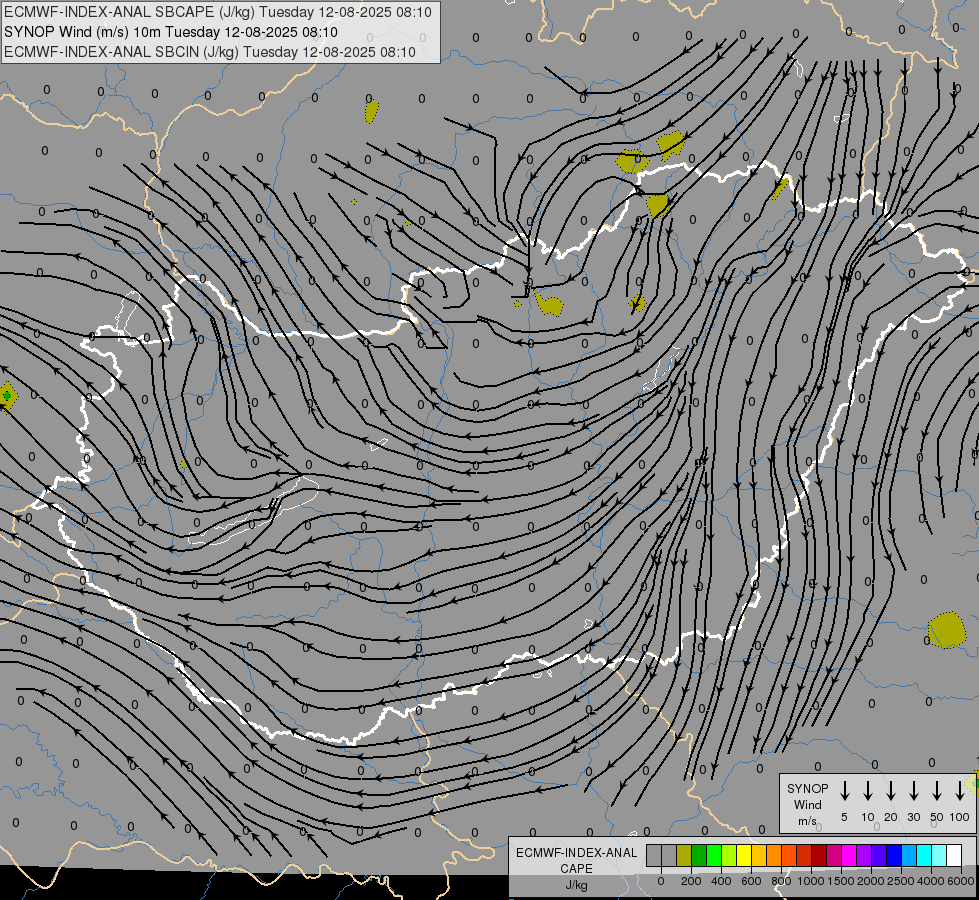Pick the 100 value under the wind arrows
The image size is (979, 900).
[x=959, y=817]
